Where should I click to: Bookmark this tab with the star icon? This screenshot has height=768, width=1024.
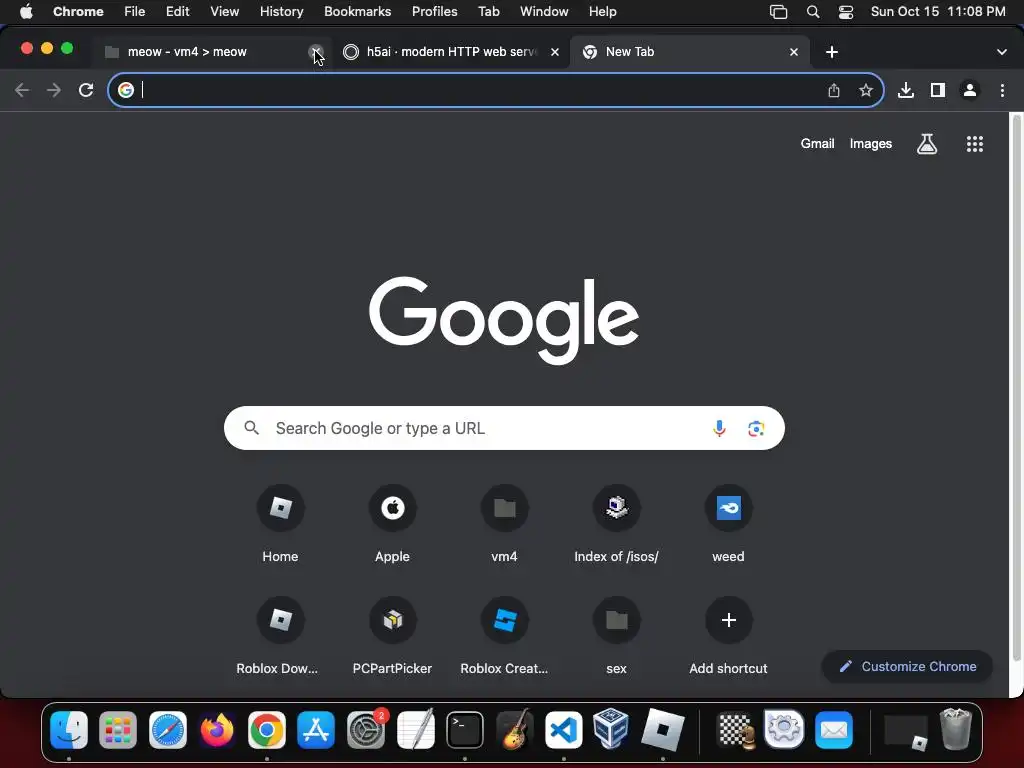[866, 90]
